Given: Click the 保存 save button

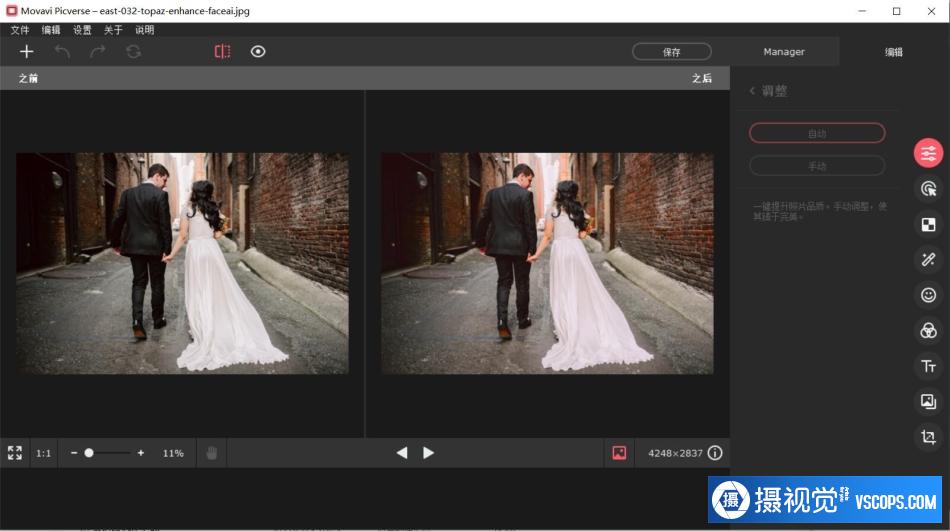Looking at the screenshot, I should [x=671, y=52].
